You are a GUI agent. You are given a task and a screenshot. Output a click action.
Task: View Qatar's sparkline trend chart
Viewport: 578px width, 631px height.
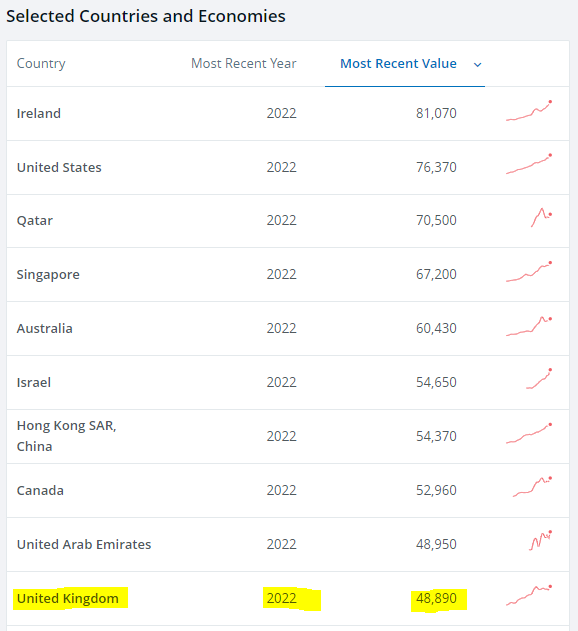[x=541, y=218]
